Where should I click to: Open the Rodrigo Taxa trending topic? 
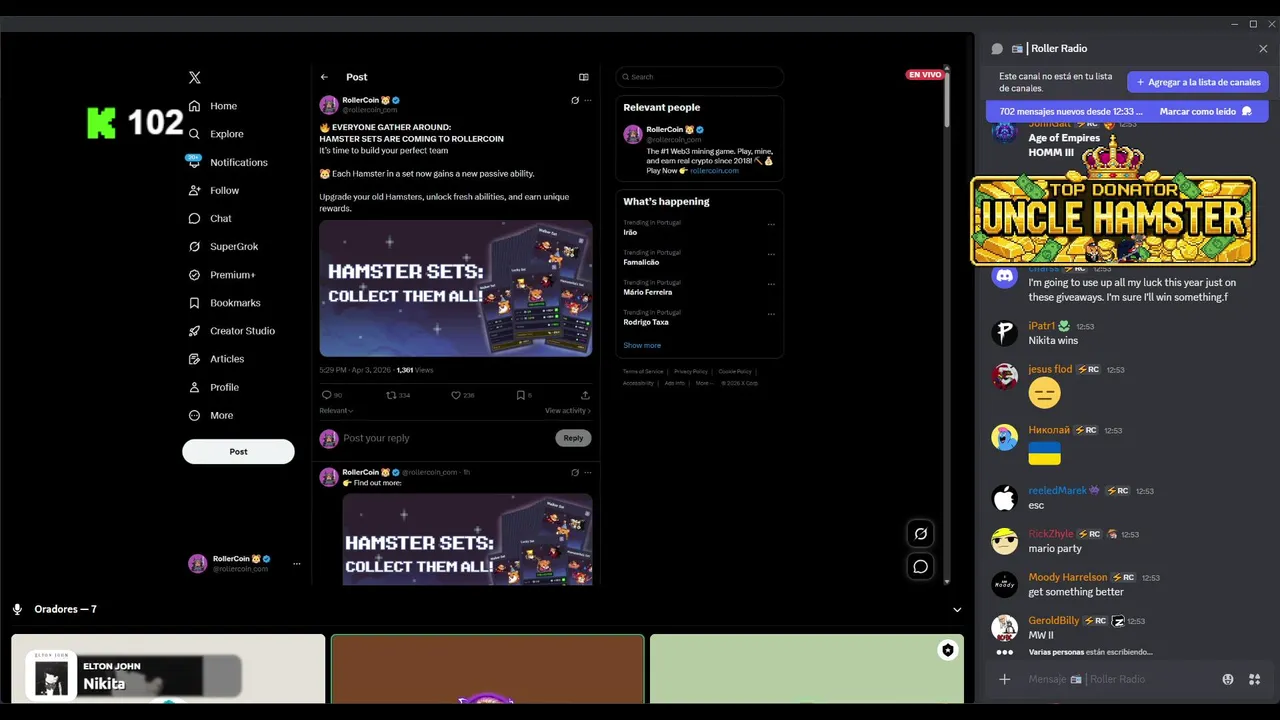646,322
